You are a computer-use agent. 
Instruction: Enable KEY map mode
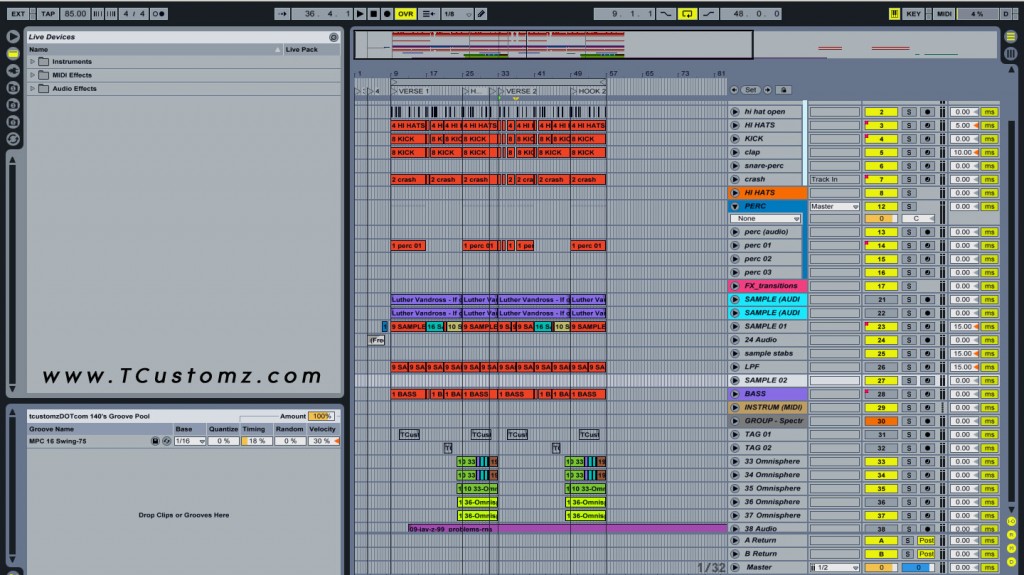tap(913, 13)
